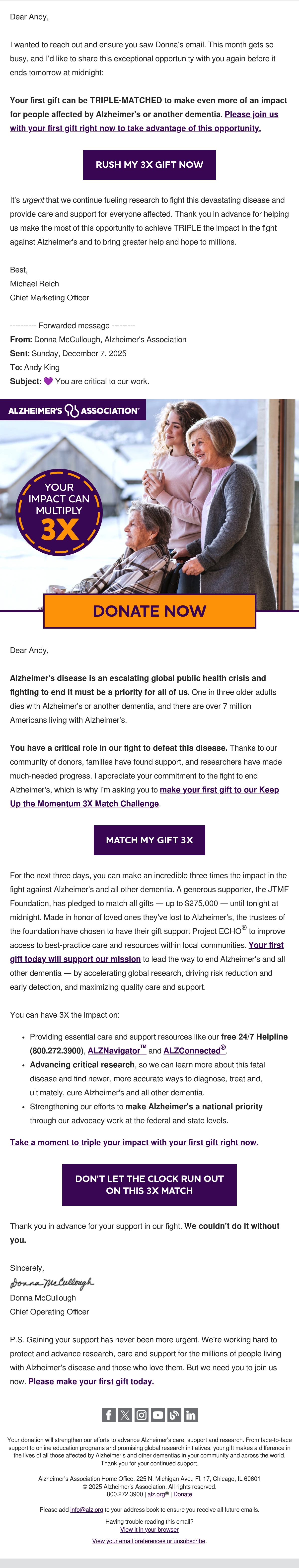Viewport: 299px width, 1568px height.
Task: Click the 'Rush My 3X Gift Now' button
Action: coord(149,164)
